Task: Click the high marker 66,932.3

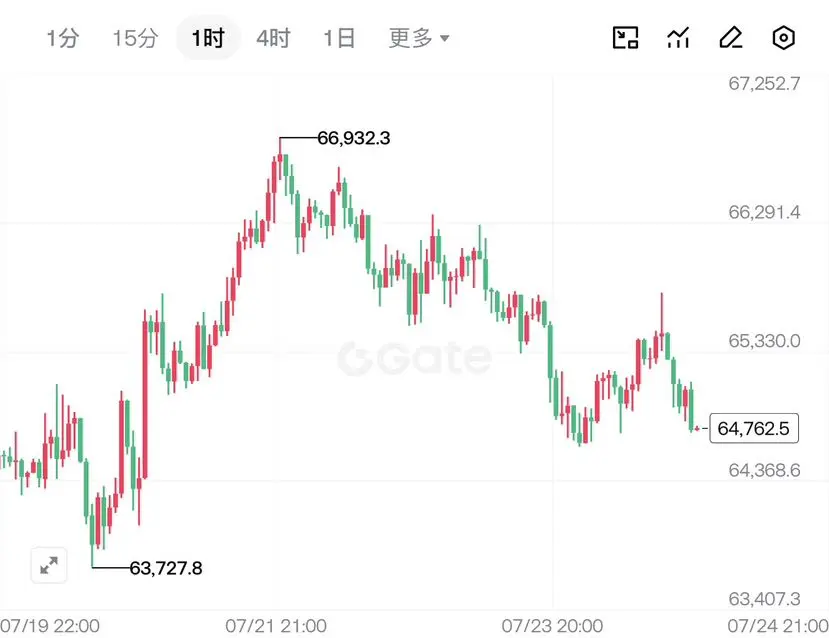Action: click(354, 138)
